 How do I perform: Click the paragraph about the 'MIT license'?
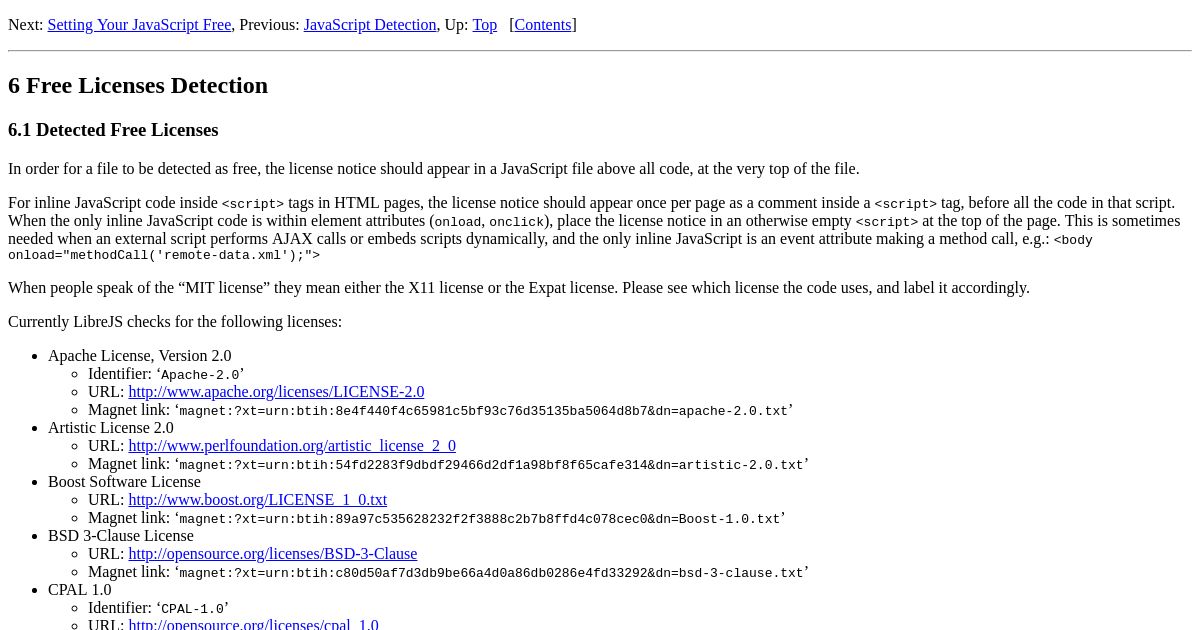(519, 288)
